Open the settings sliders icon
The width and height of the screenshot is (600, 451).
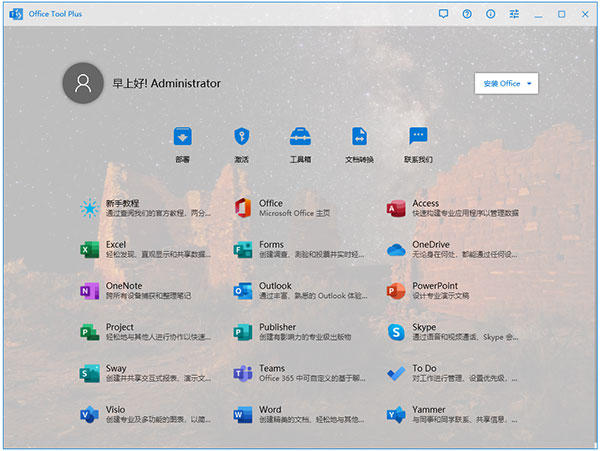coord(514,14)
